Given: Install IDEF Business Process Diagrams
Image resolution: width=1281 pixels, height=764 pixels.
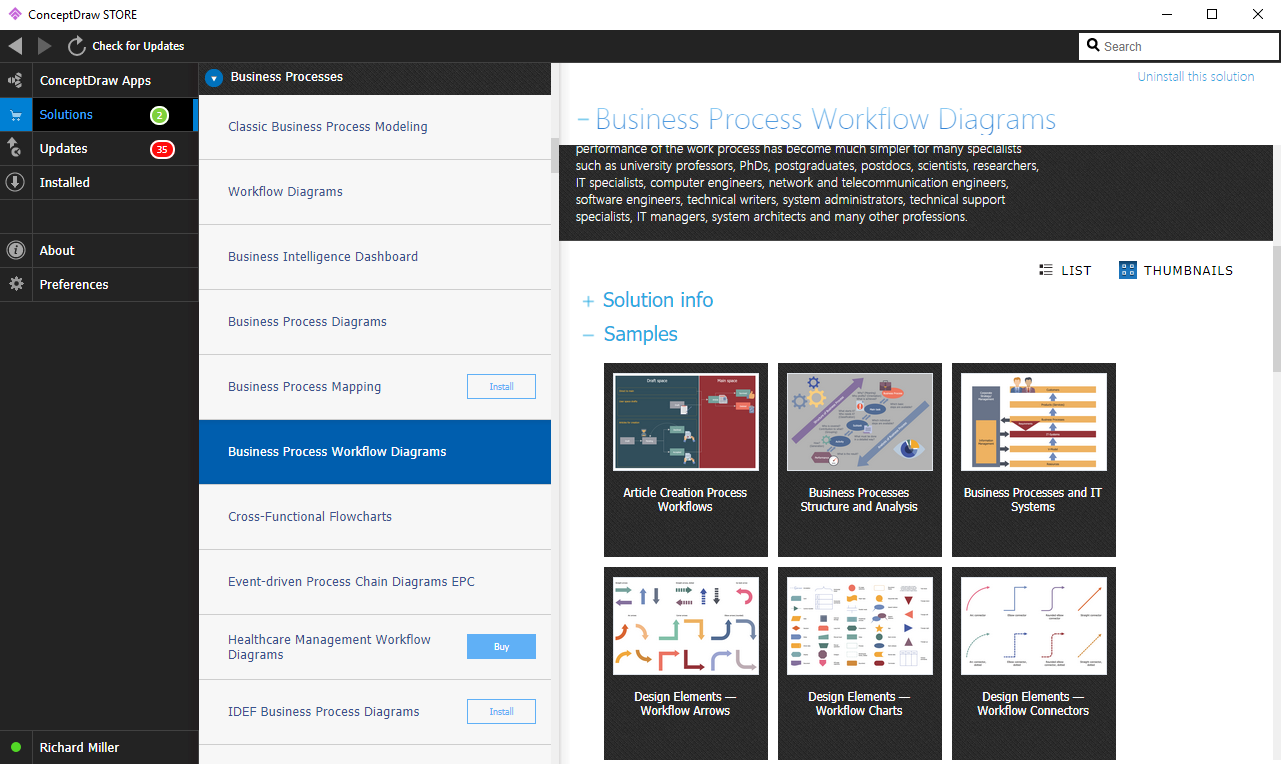Looking at the screenshot, I should click(501, 712).
